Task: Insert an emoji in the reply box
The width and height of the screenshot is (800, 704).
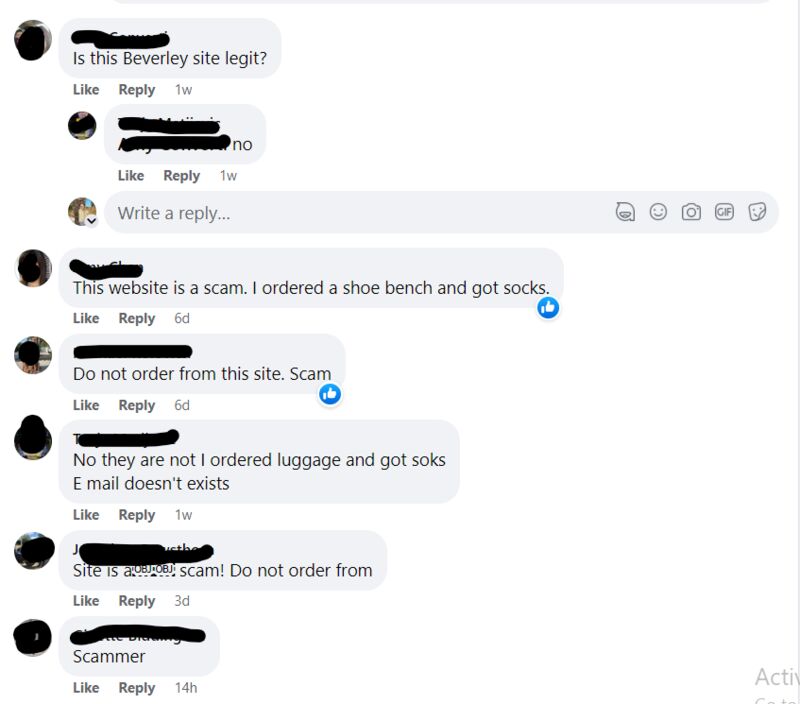Action: click(658, 212)
